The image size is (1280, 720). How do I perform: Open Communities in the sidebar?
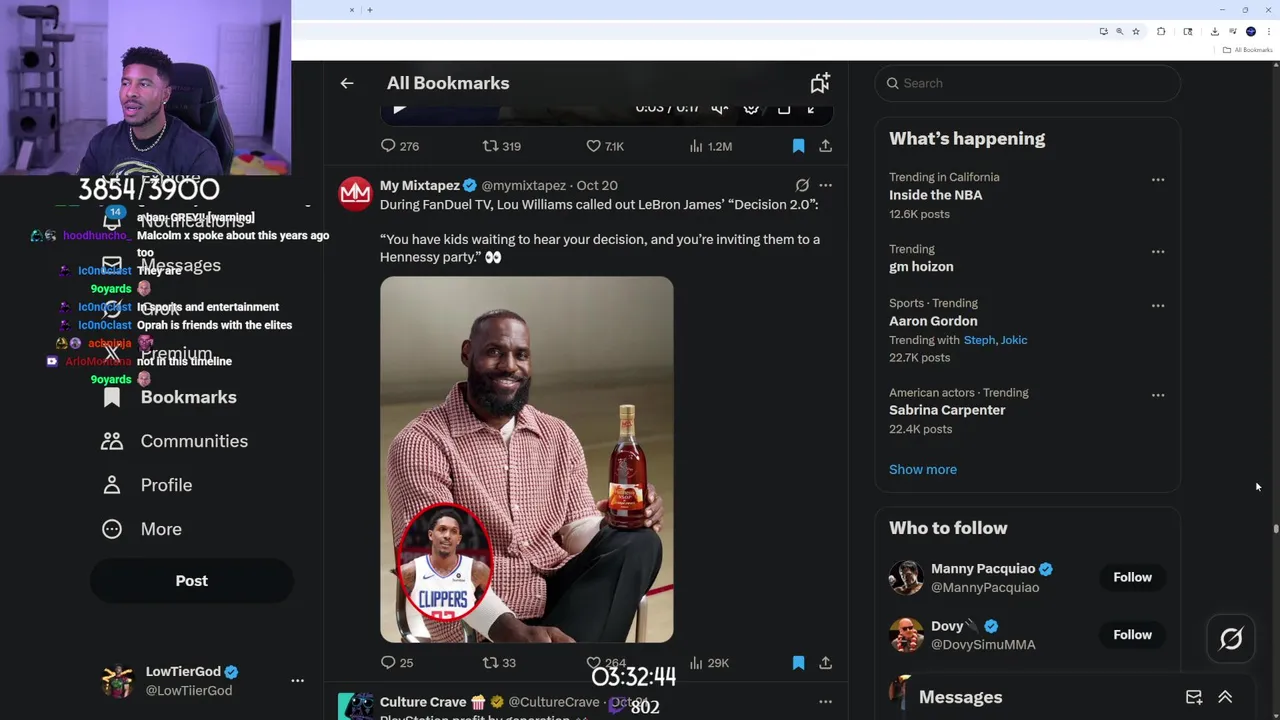coord(175,441)
